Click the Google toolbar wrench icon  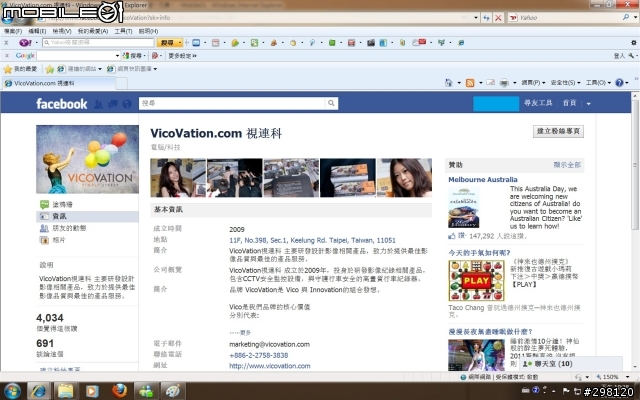pos(631,56)
